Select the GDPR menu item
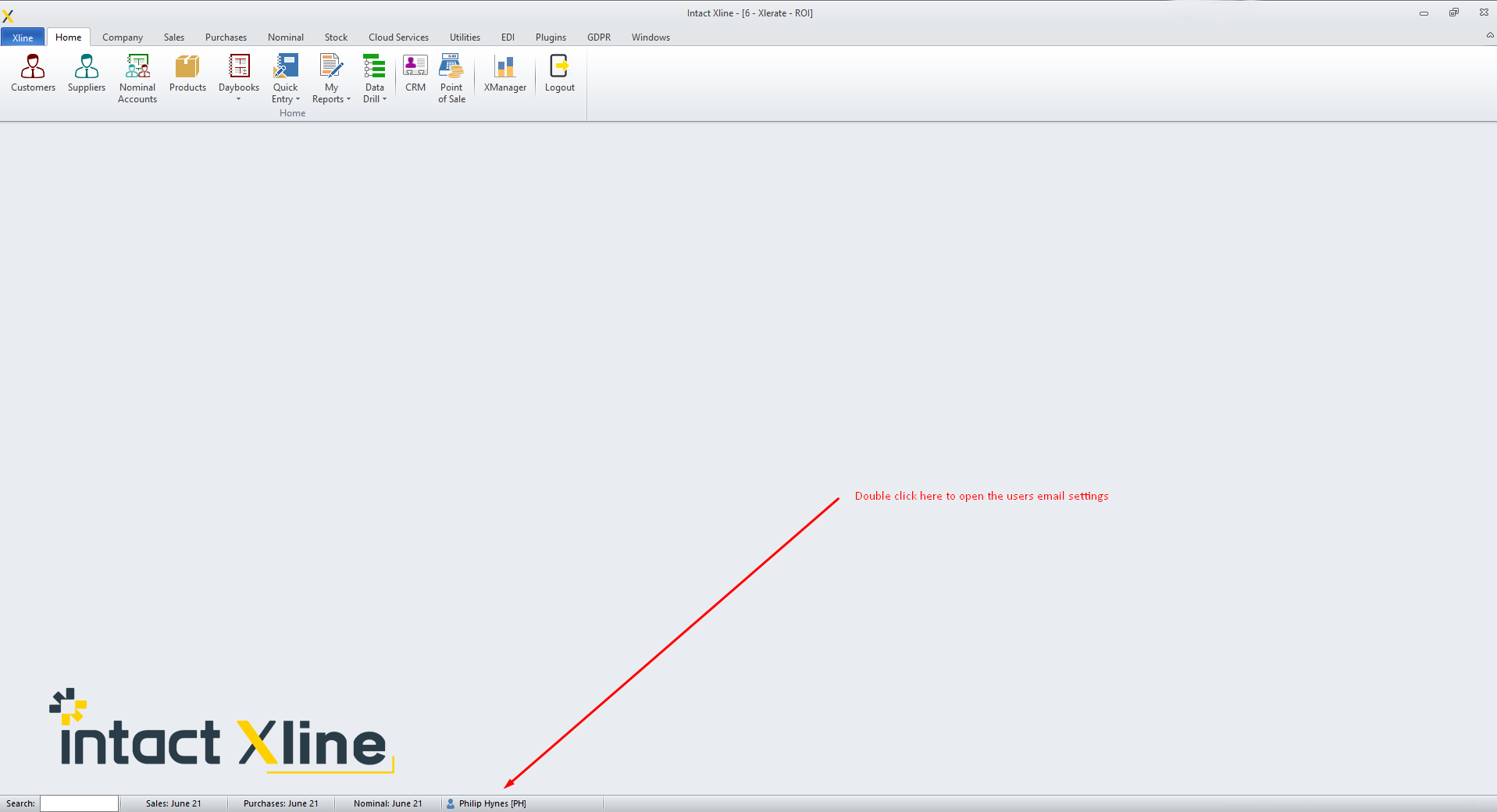This screenshot has width=1497, height=812. pyautogui.click(x=598, y=37)
